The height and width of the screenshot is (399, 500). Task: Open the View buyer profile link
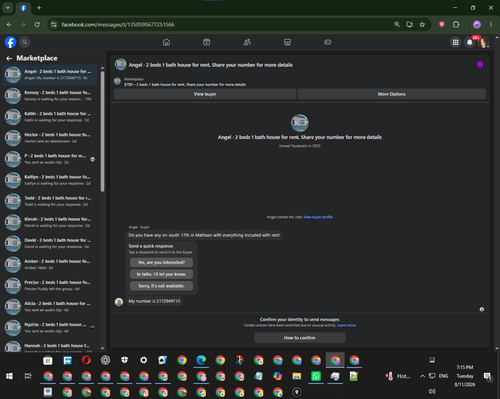318,217
